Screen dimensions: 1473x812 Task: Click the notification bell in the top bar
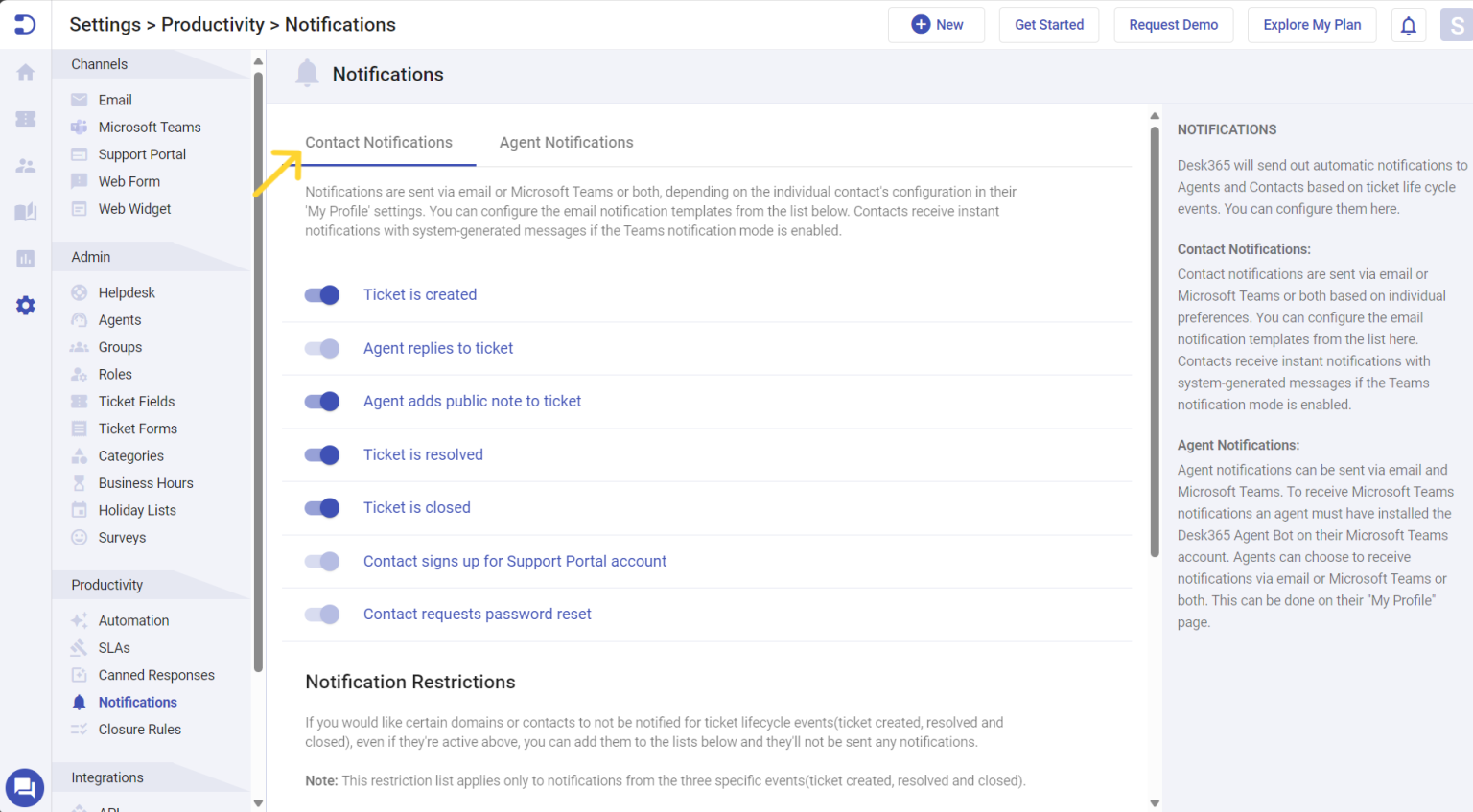click(1409, 24)
